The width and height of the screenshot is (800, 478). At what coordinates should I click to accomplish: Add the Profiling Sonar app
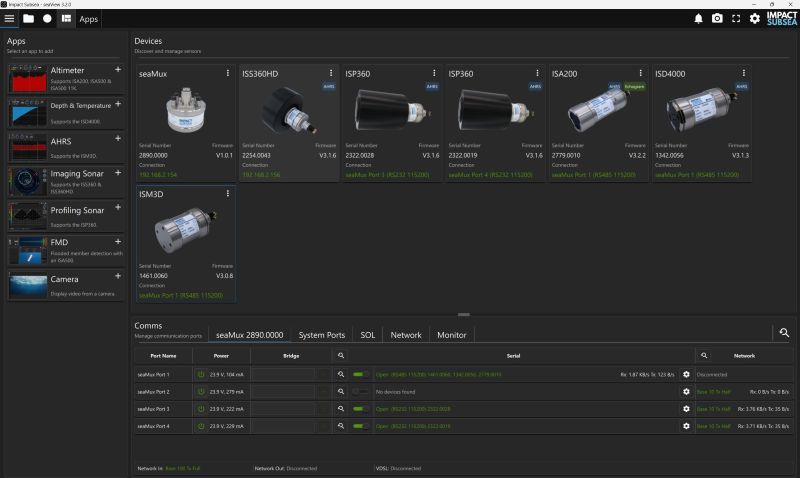point(118,207)
